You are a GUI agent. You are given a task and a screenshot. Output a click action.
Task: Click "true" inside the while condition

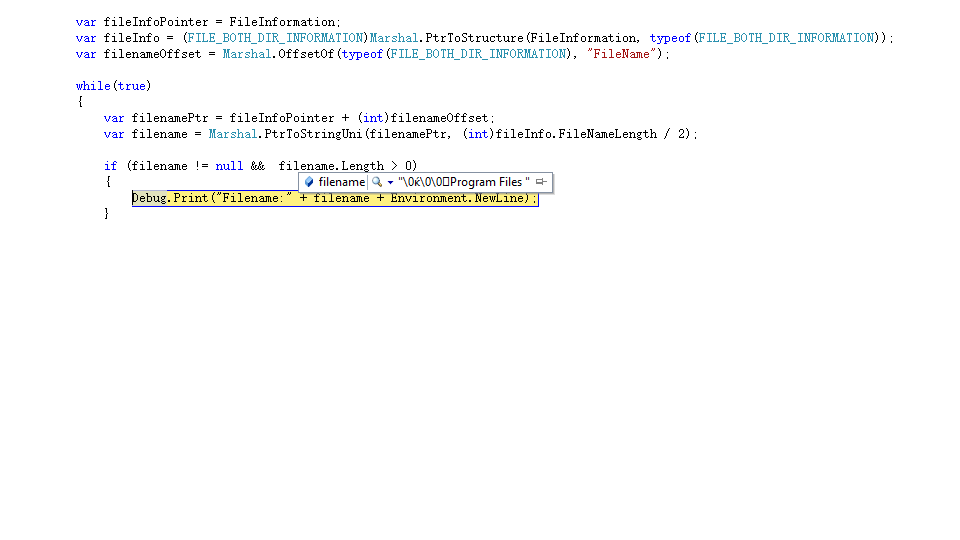pyautogui.click(x=132, y=86)
